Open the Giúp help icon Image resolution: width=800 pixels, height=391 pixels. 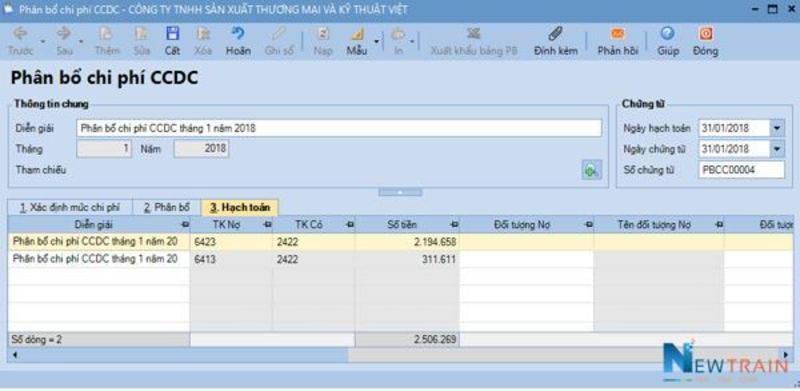[x=667, y=34]
